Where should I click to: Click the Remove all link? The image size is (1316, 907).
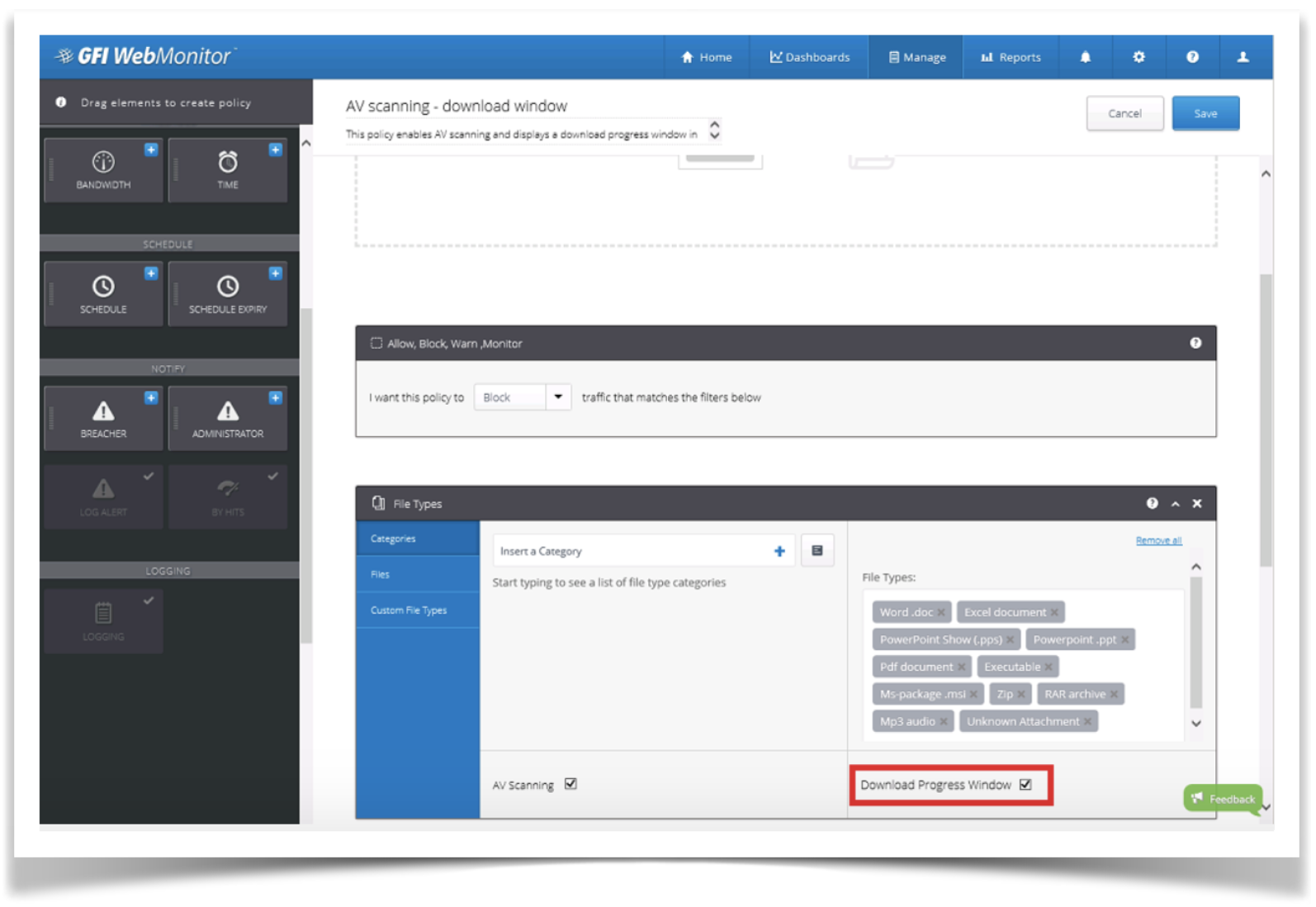[1158, 540]
